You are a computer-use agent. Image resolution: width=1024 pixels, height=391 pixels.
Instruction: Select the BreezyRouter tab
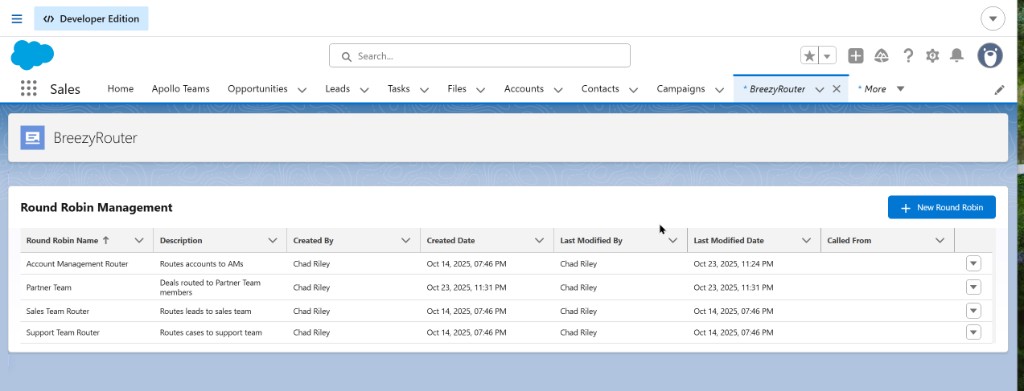point(777,89)
